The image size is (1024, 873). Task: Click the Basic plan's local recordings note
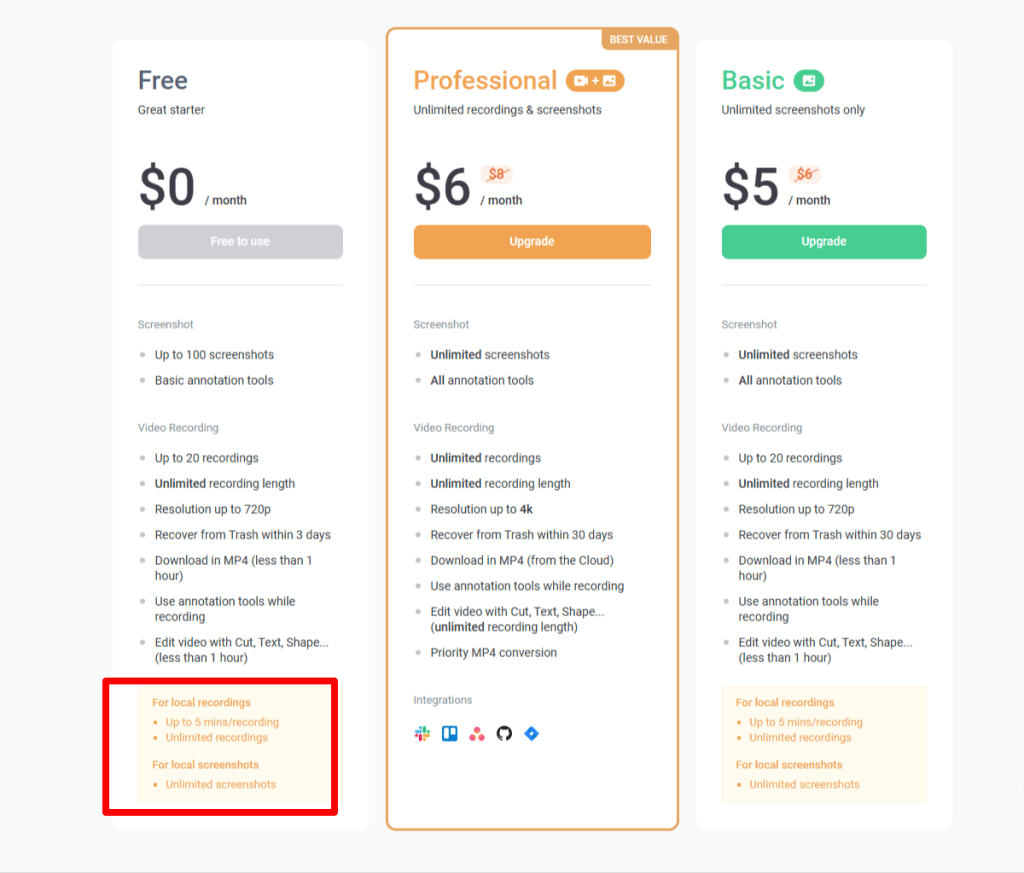point(824,743)
